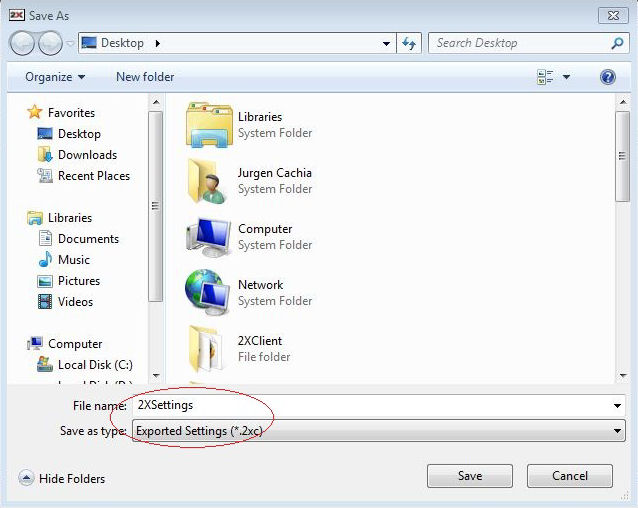This screenshot has width=638, height=508.
Task: Expand the Desktop breadcrumb arrow
Action: point(158,43)
